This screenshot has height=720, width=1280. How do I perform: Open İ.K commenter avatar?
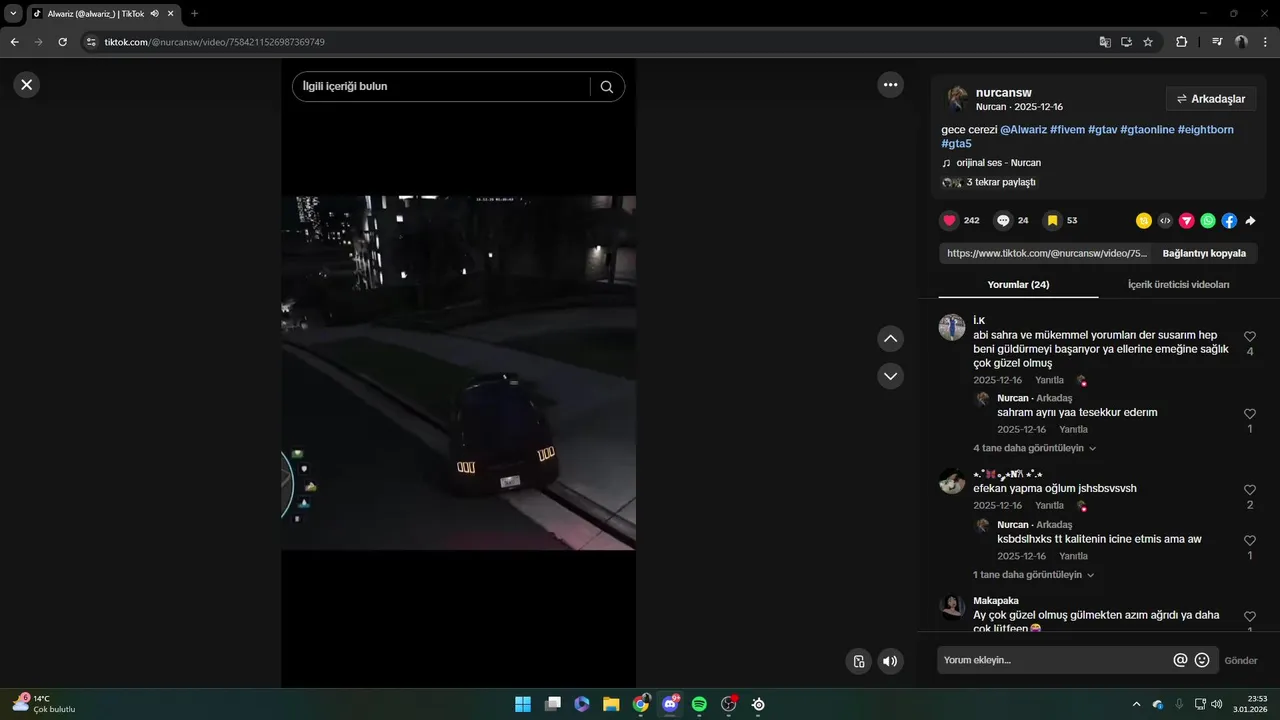[952, 327]
